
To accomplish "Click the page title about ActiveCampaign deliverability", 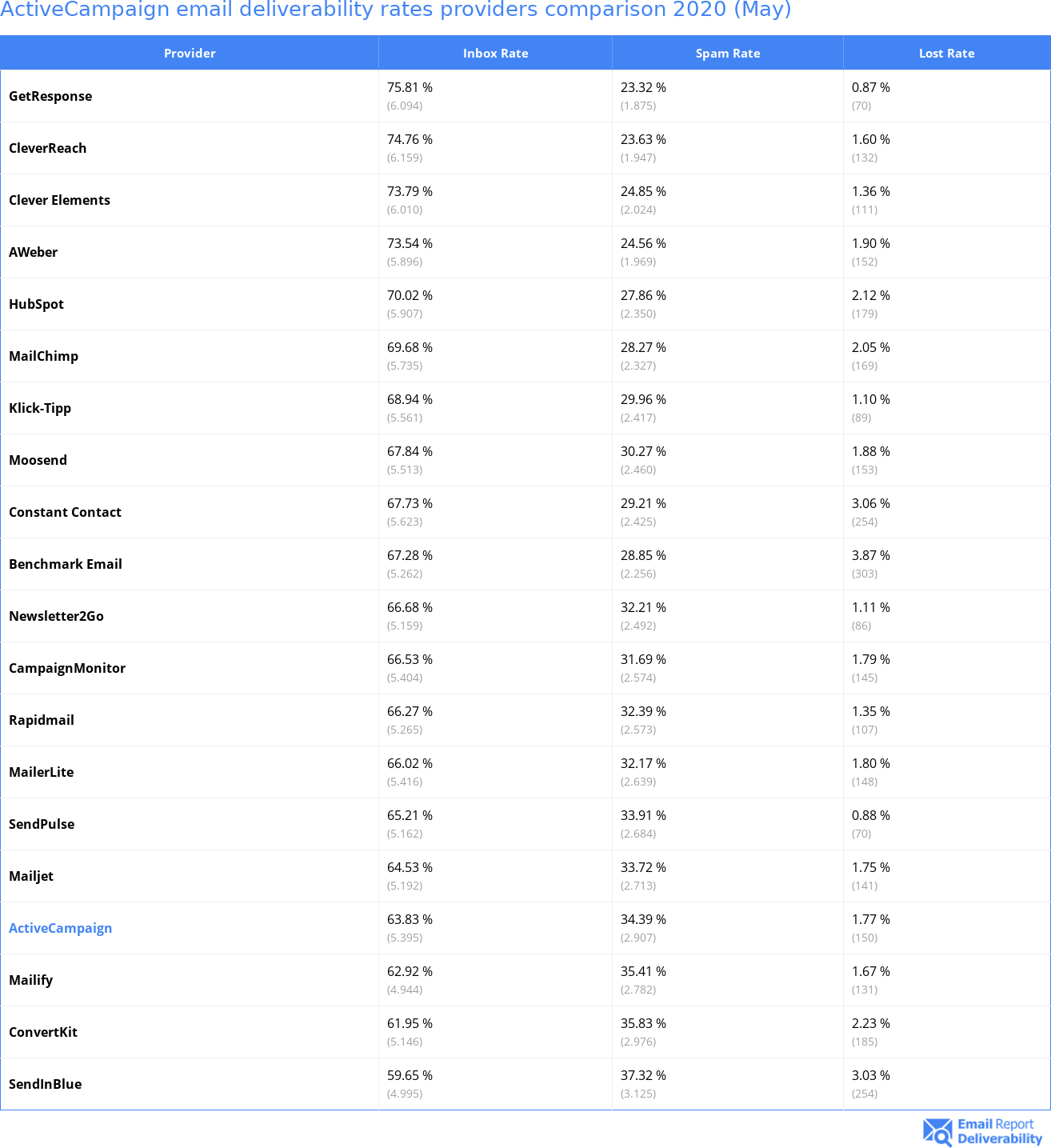I will [396, 10].
